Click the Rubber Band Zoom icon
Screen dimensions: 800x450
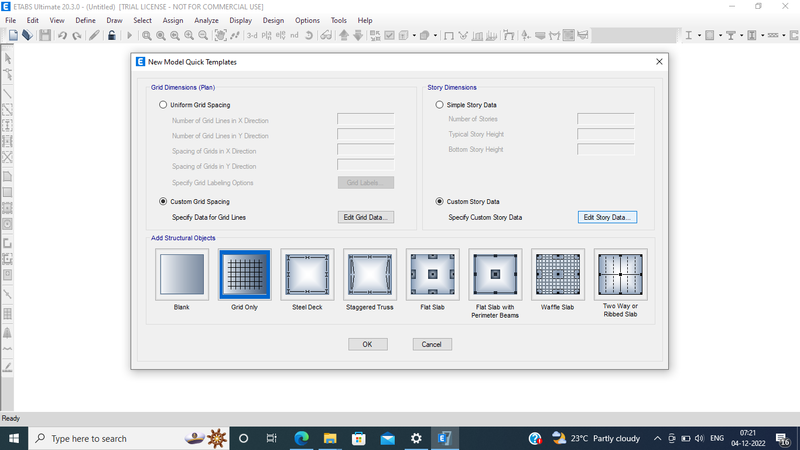tap(146, 35)
